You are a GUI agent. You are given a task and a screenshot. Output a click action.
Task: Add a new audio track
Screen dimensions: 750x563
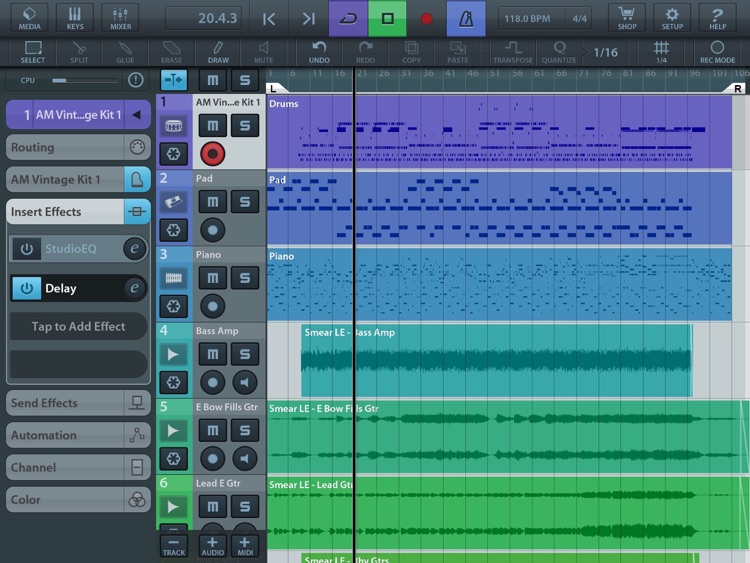(x=213, y=546)
